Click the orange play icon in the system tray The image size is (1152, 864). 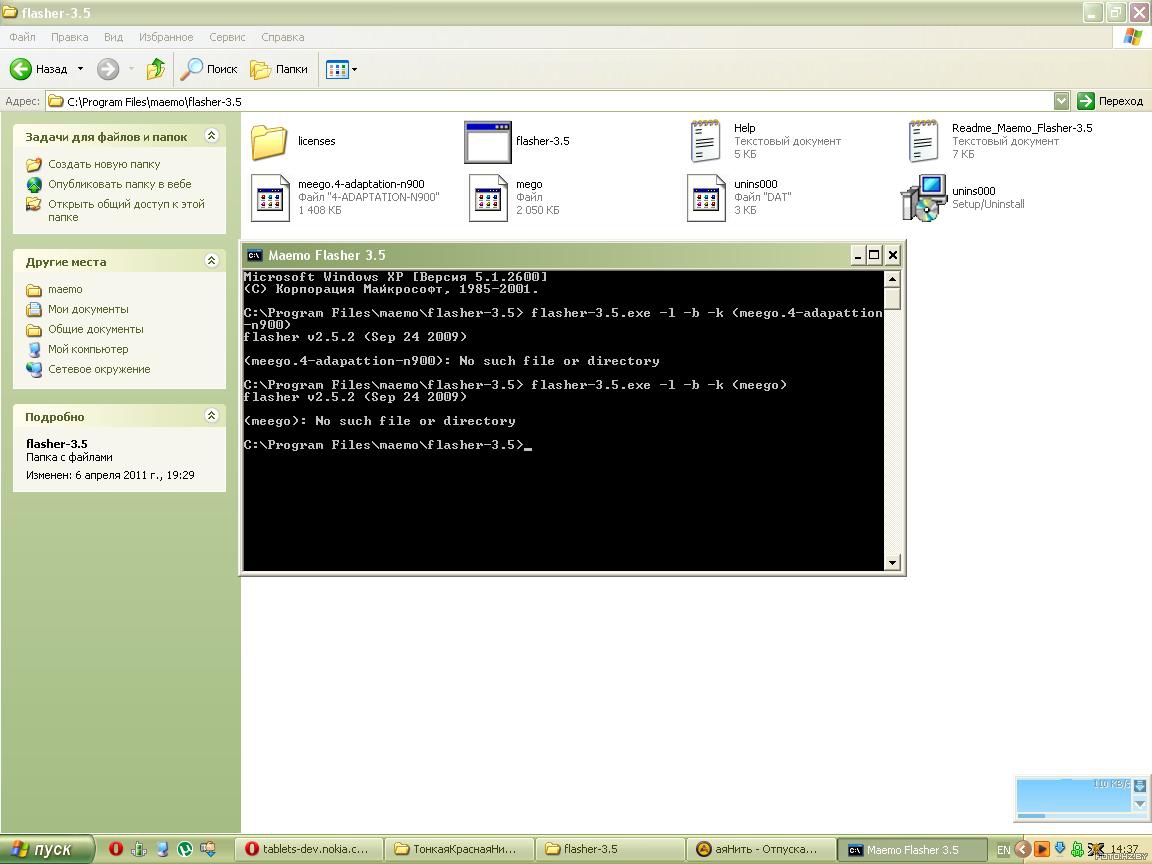(x=1041, y=849)
